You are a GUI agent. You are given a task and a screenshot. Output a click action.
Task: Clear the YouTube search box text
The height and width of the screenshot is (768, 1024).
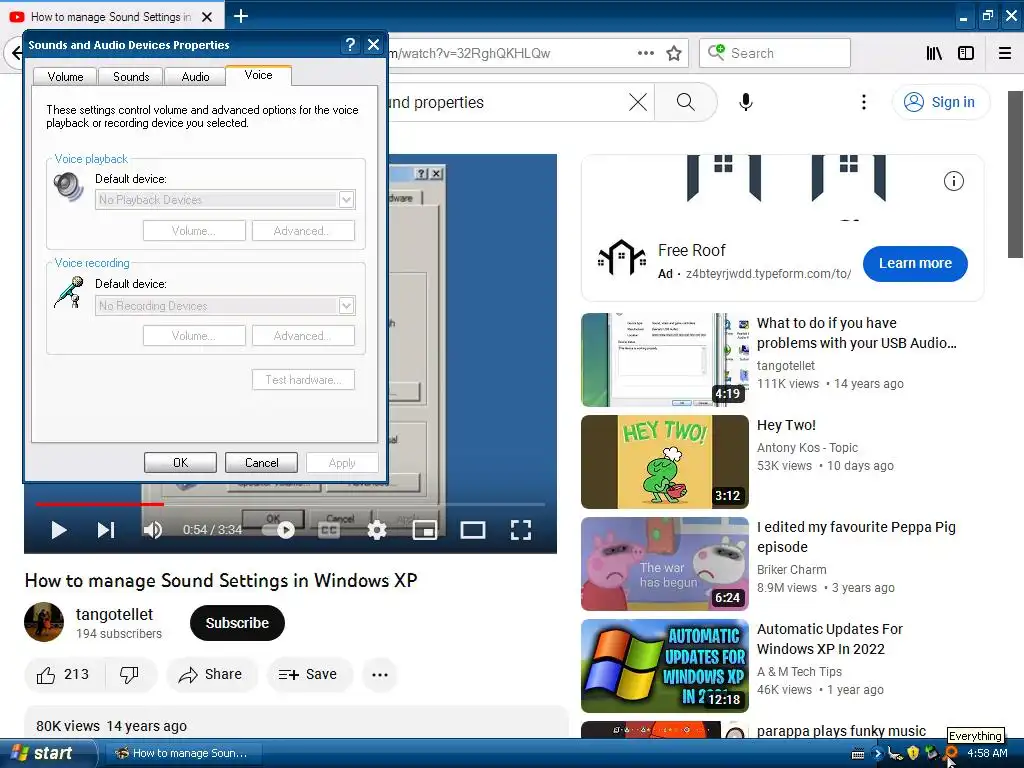click(638, 102)
